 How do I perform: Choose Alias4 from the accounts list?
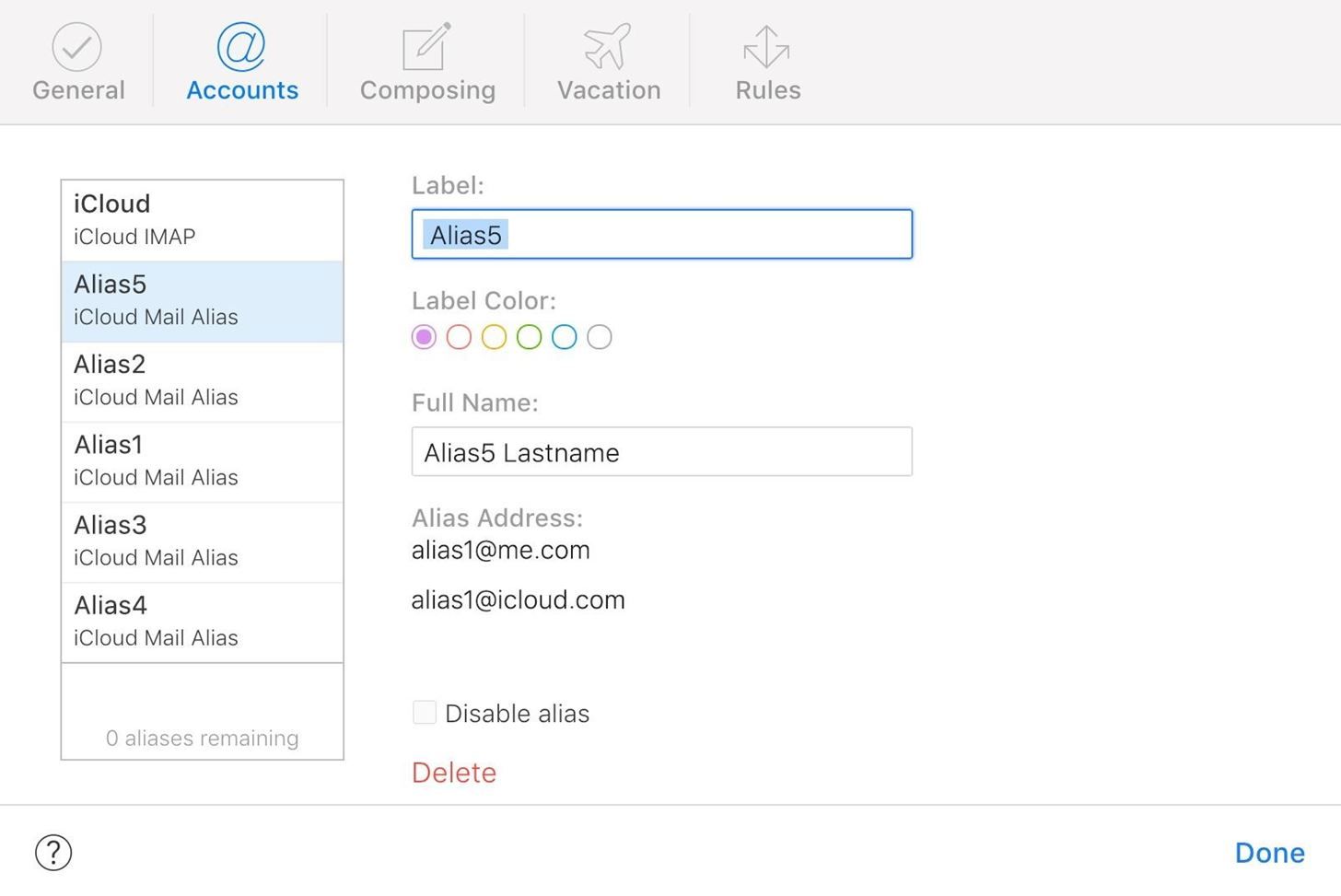click(x=202, y=622)
